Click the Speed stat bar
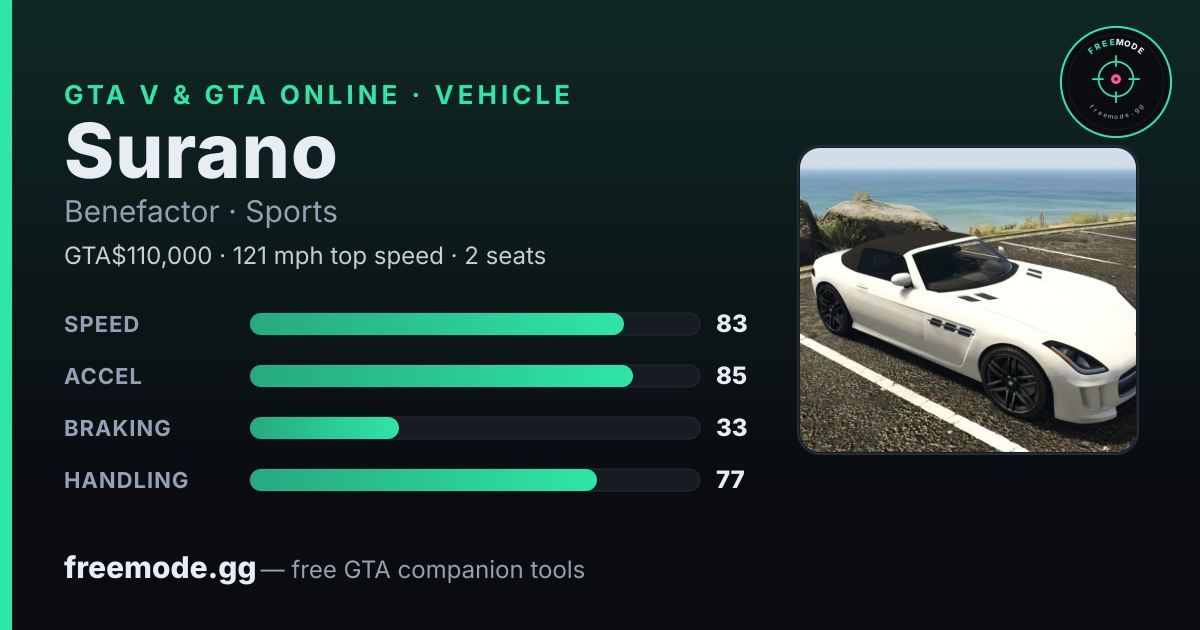 click(x=474, y=324)
